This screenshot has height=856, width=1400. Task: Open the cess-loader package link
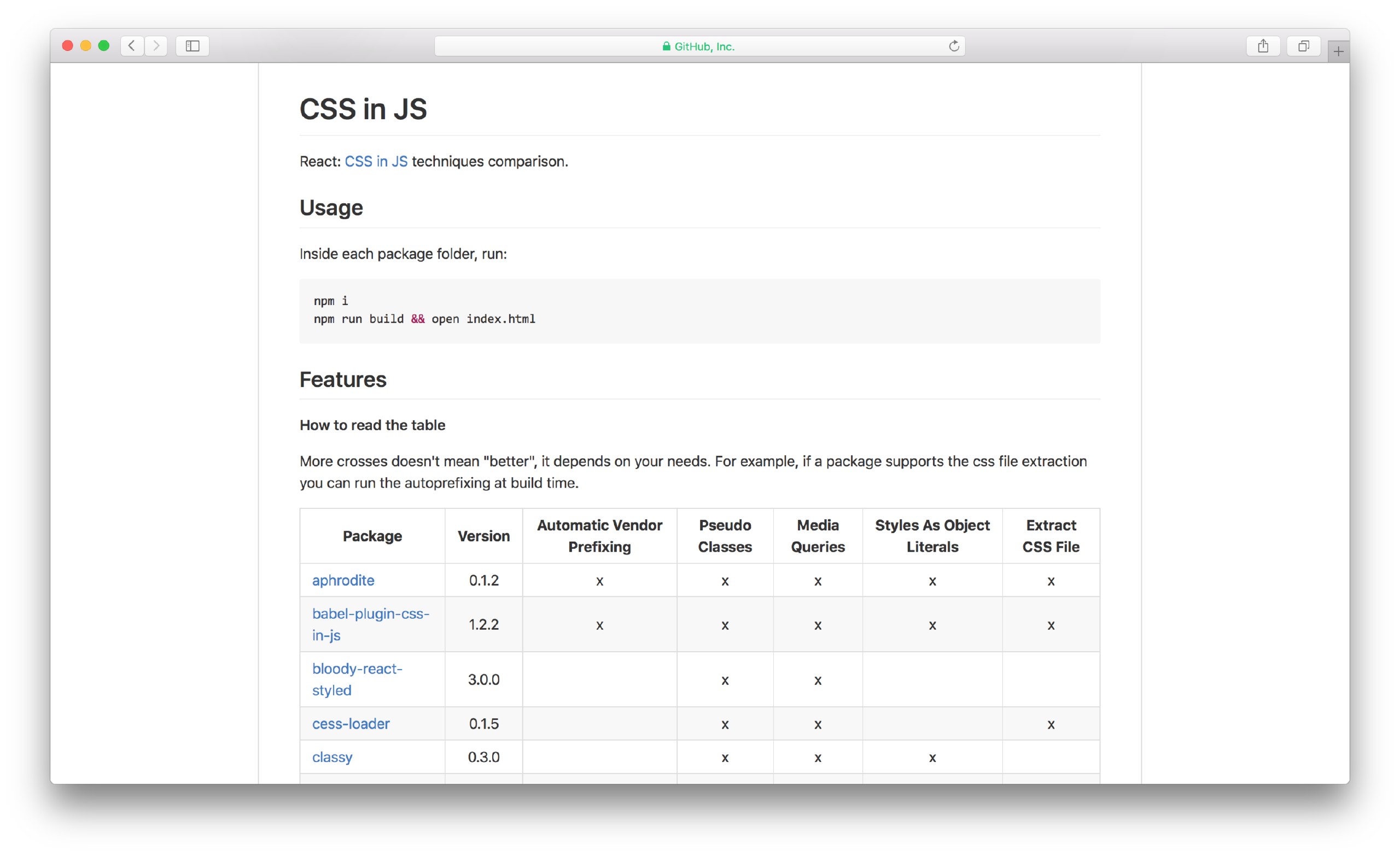[351, 724]
